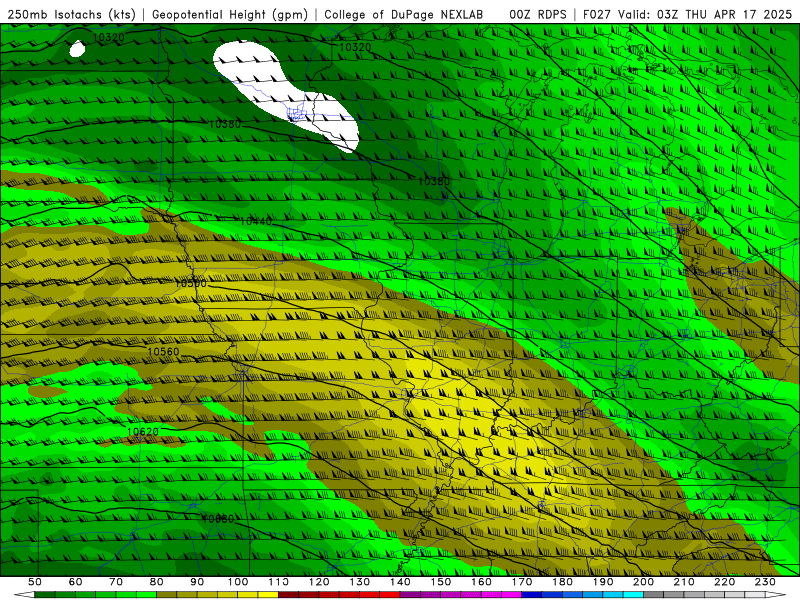Click the small white spot near top-left of map
Screen dimensions: 800x600
[77, 49]
